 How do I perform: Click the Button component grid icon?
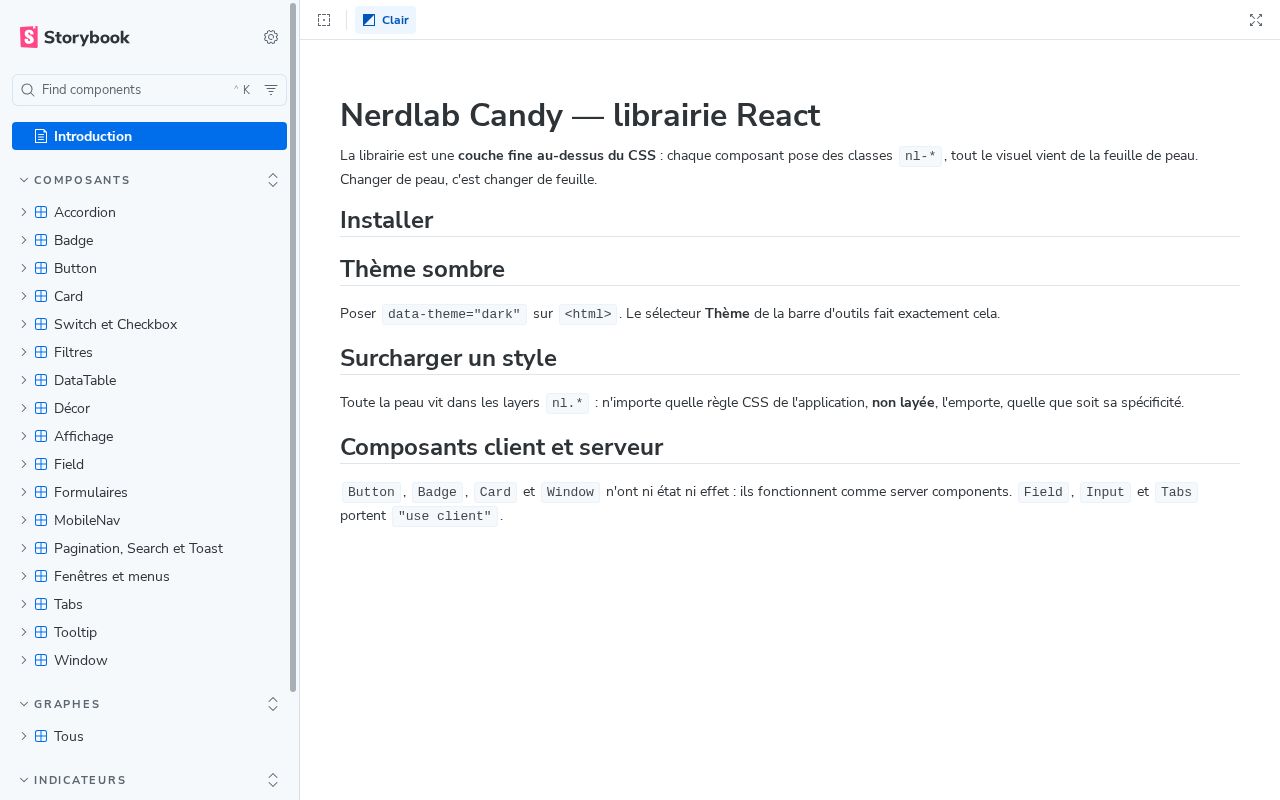[x=41, y=268]
